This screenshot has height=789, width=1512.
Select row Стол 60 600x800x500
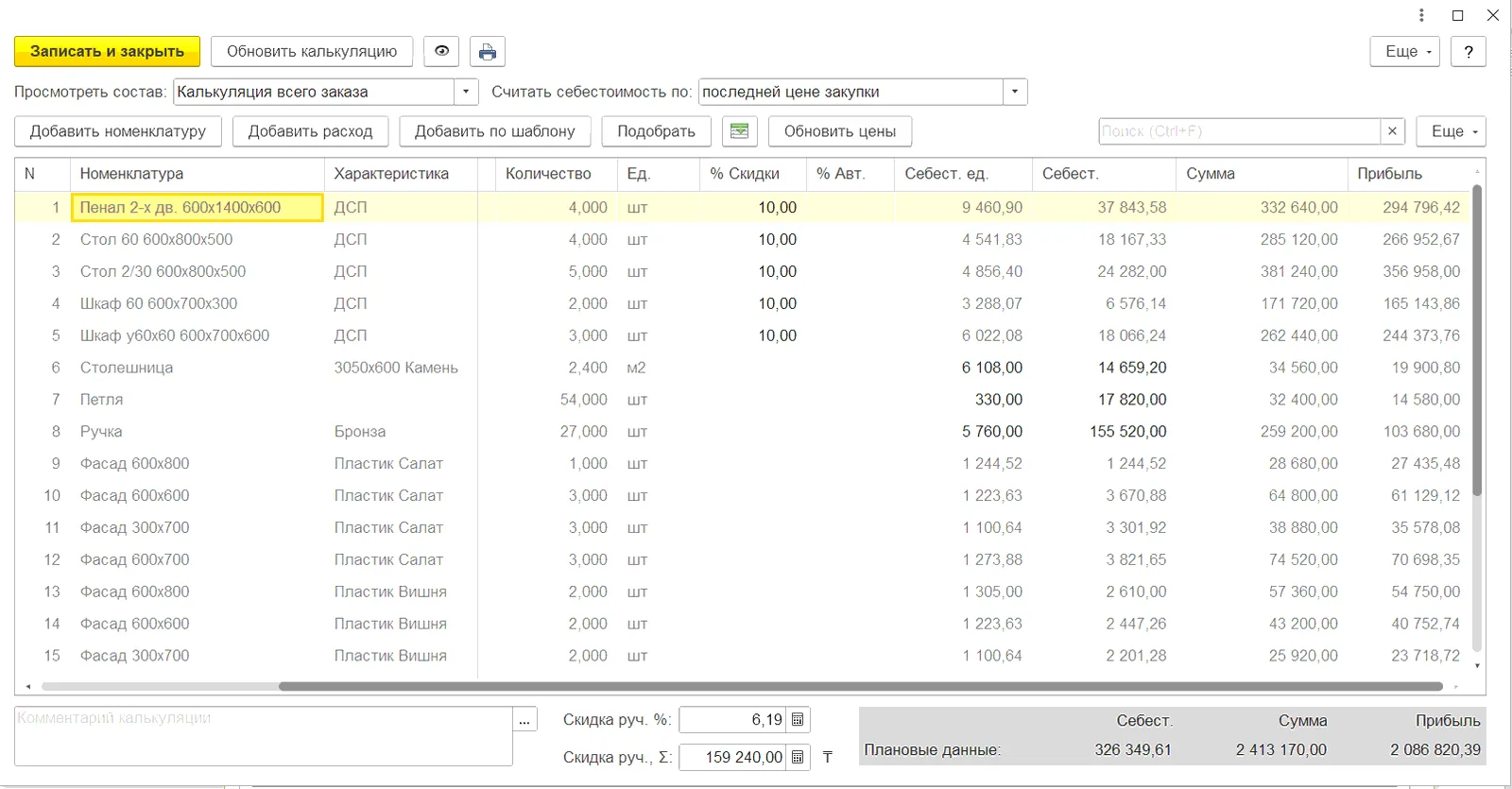(743, 240)
